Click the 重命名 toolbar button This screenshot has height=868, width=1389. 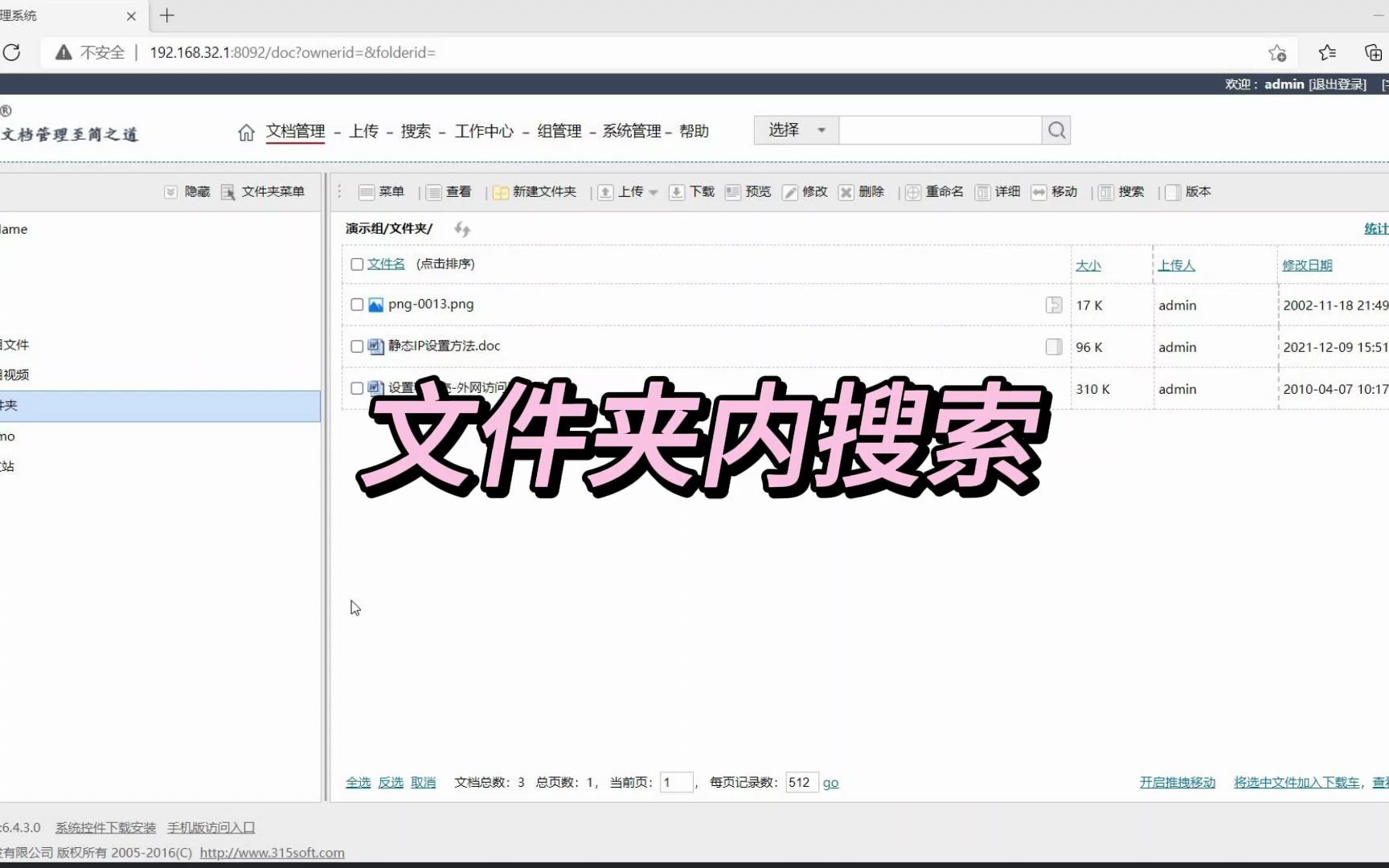(934, 192)
